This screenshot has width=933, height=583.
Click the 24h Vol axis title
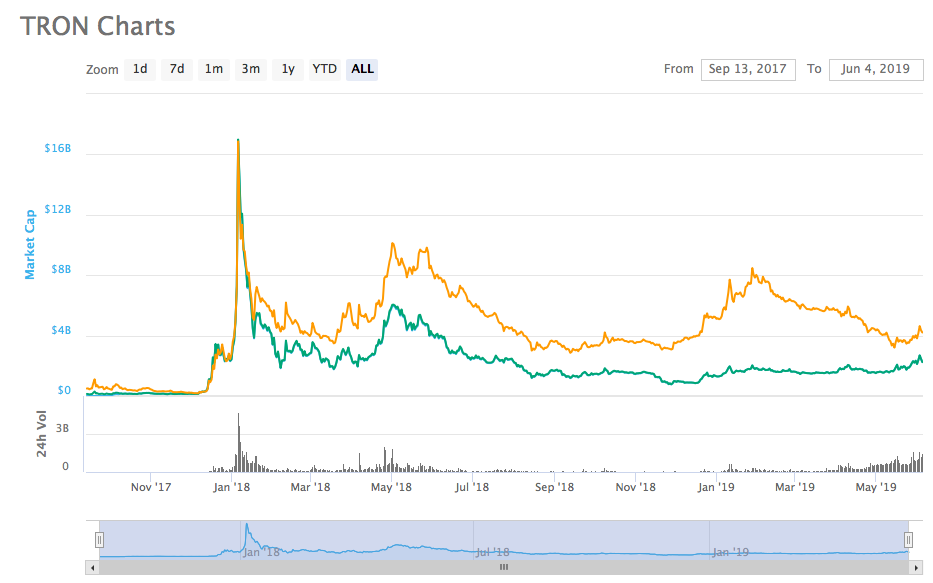(41, 434)
